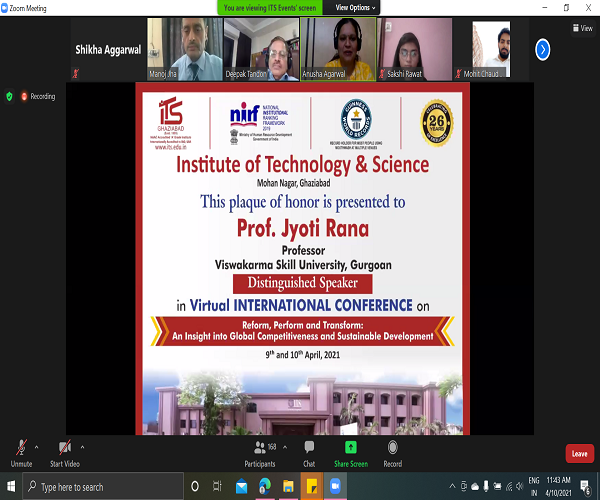
Task: Select Deepak Tandon's video thumbnail
Action: coord(261,50)
